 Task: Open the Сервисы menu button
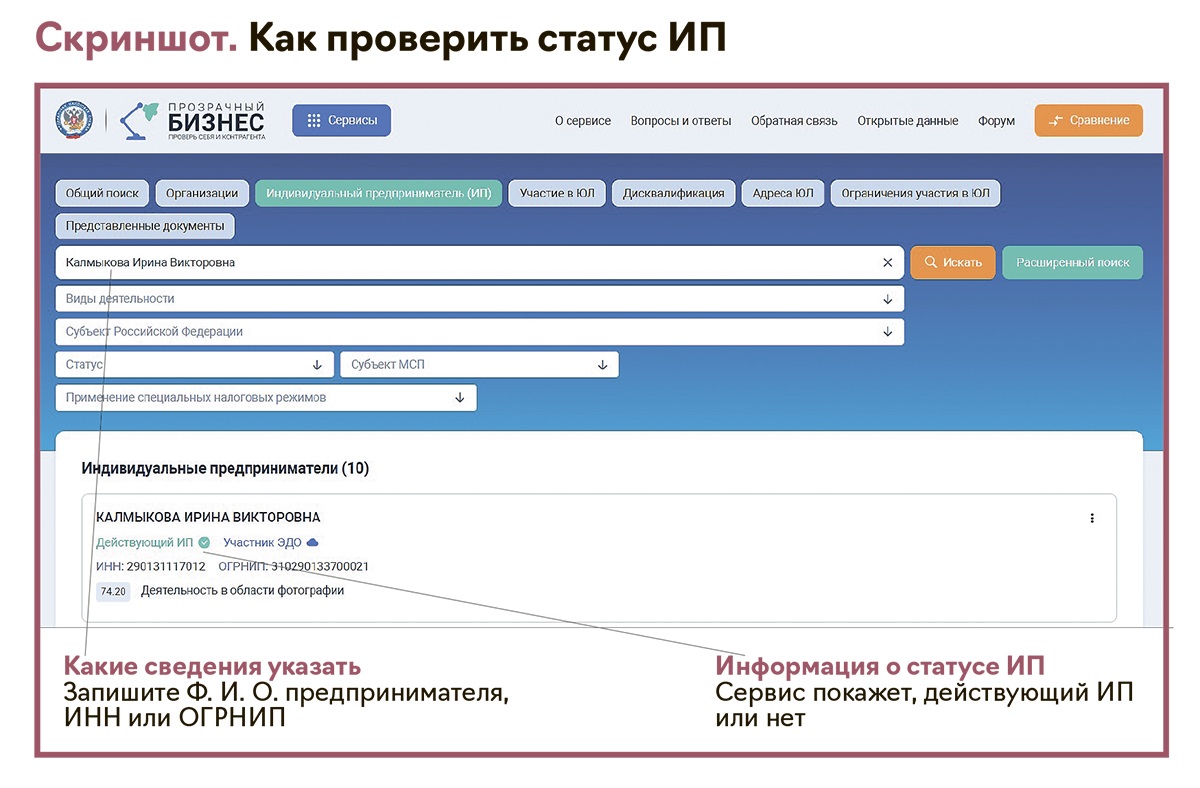[342, 120]
